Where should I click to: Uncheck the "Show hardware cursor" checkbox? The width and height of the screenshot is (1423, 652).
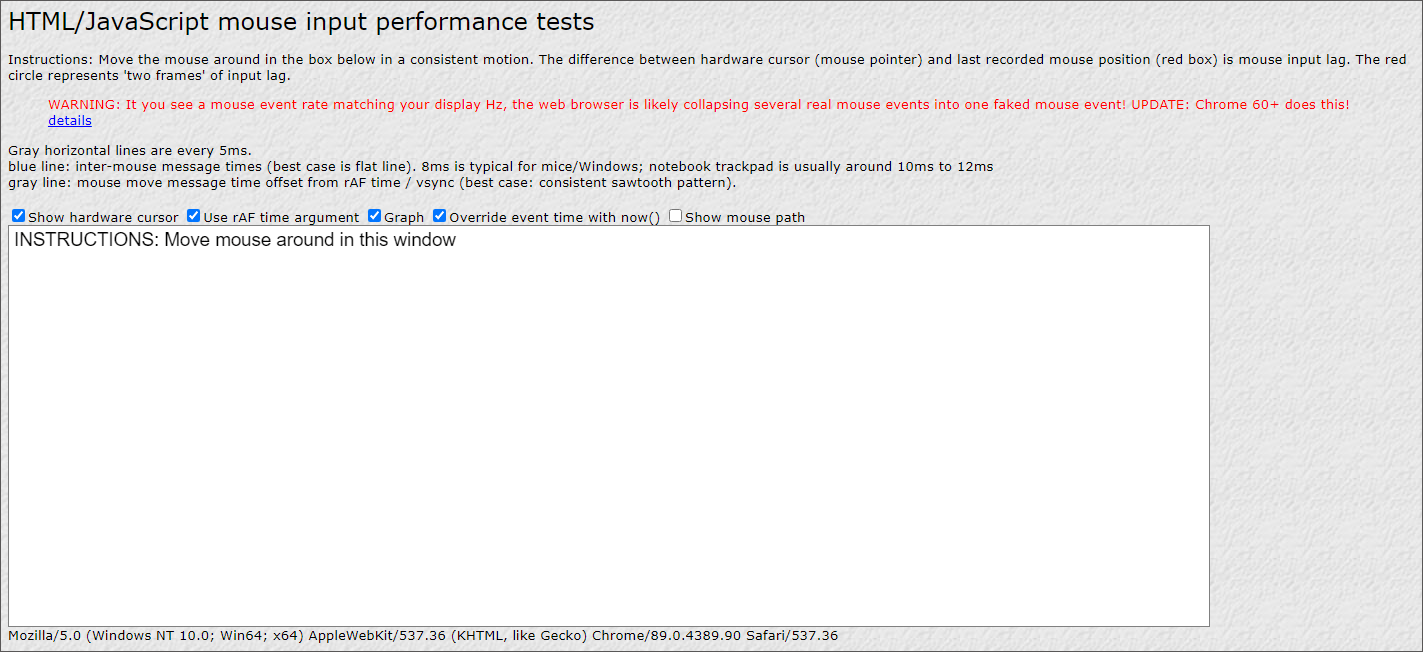18,215
